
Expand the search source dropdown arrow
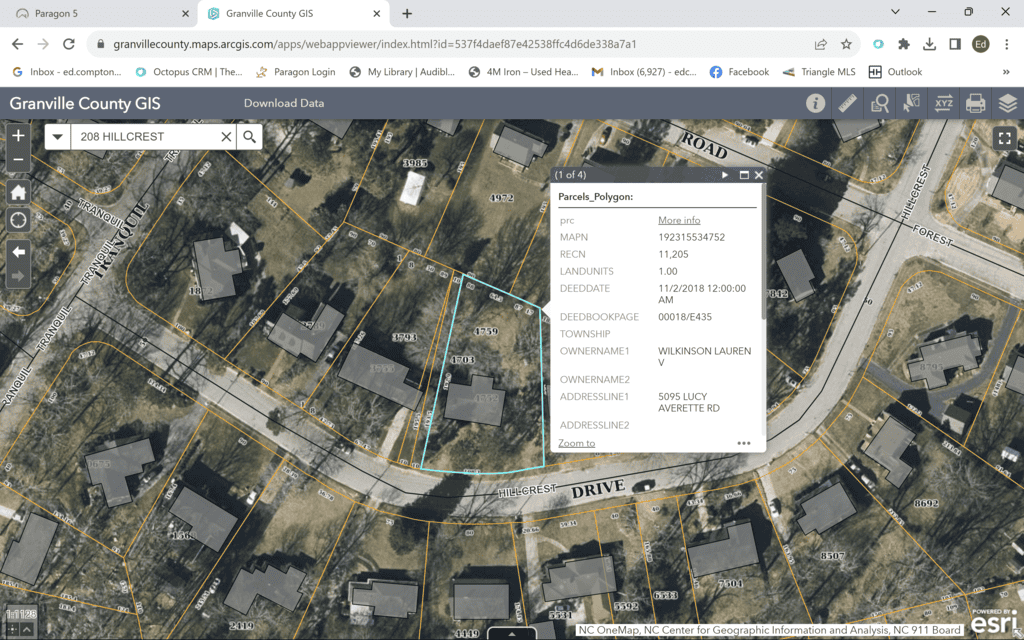click(x=57, y=137)
